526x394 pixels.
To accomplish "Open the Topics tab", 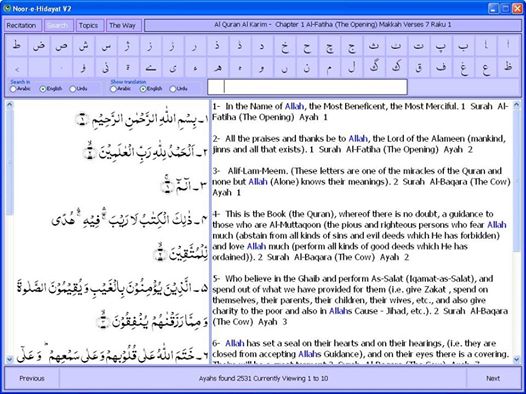I will (x=90, y=25).
